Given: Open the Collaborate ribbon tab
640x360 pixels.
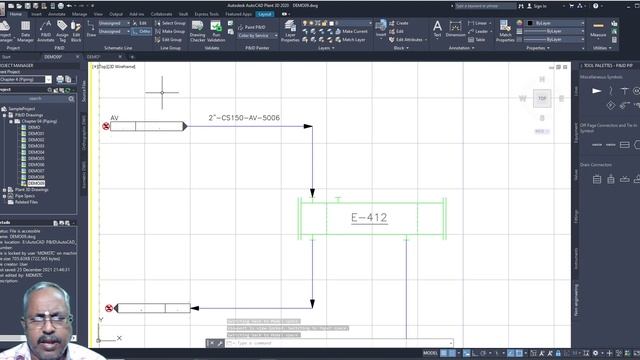Looking at the screenshot, I should pyautogui.click(x=161, y=14).
